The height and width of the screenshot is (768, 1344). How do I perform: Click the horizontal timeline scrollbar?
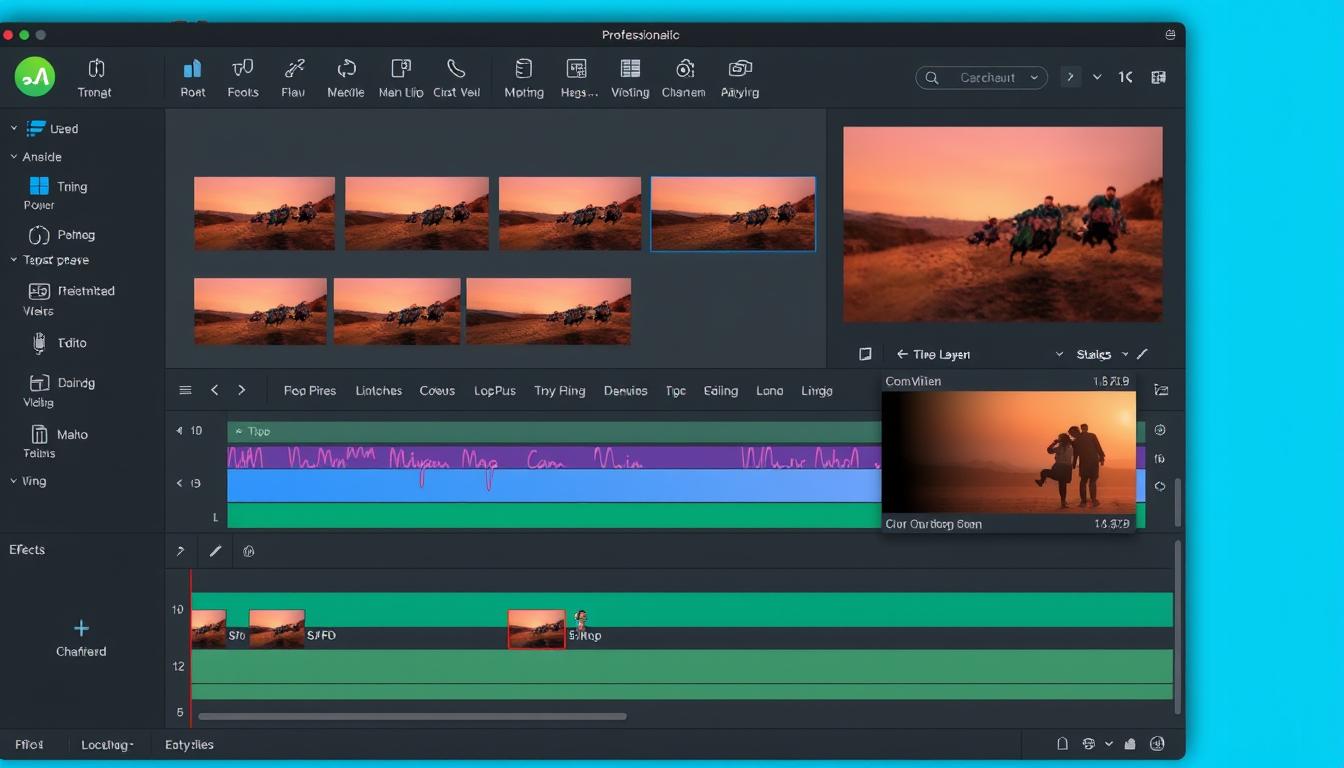tap(412, 716)
